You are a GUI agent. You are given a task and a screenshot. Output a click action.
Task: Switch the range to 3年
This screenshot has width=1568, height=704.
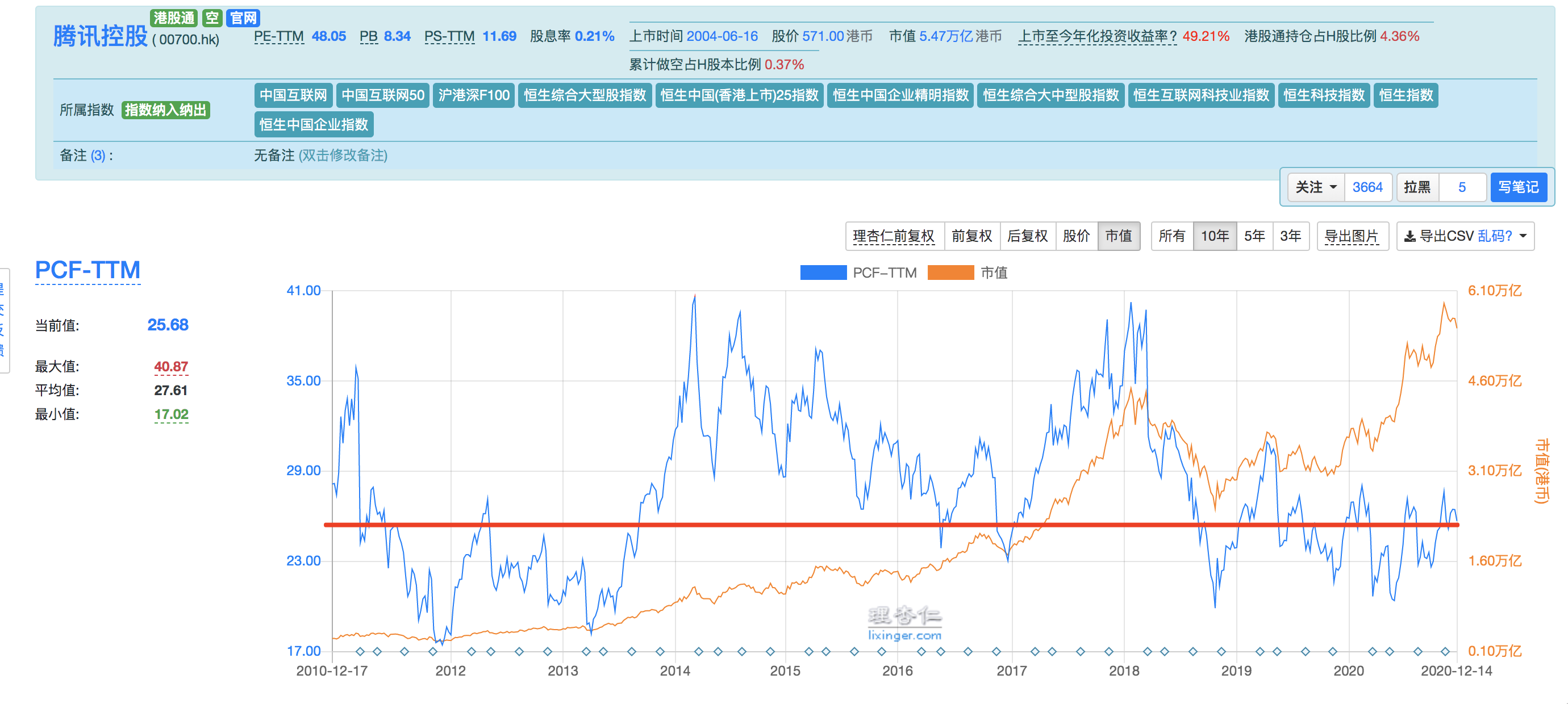[x=1290, y=236]
